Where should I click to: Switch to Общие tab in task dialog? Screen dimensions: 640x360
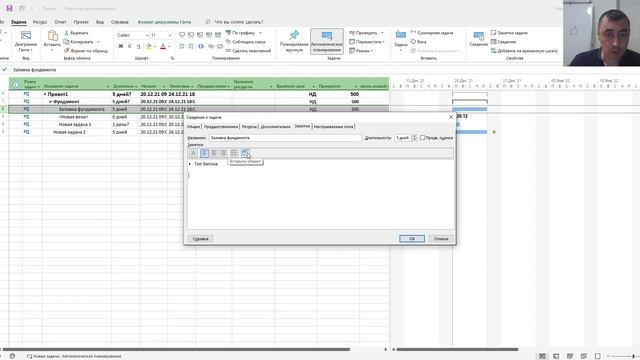click(x=193, y=127)
